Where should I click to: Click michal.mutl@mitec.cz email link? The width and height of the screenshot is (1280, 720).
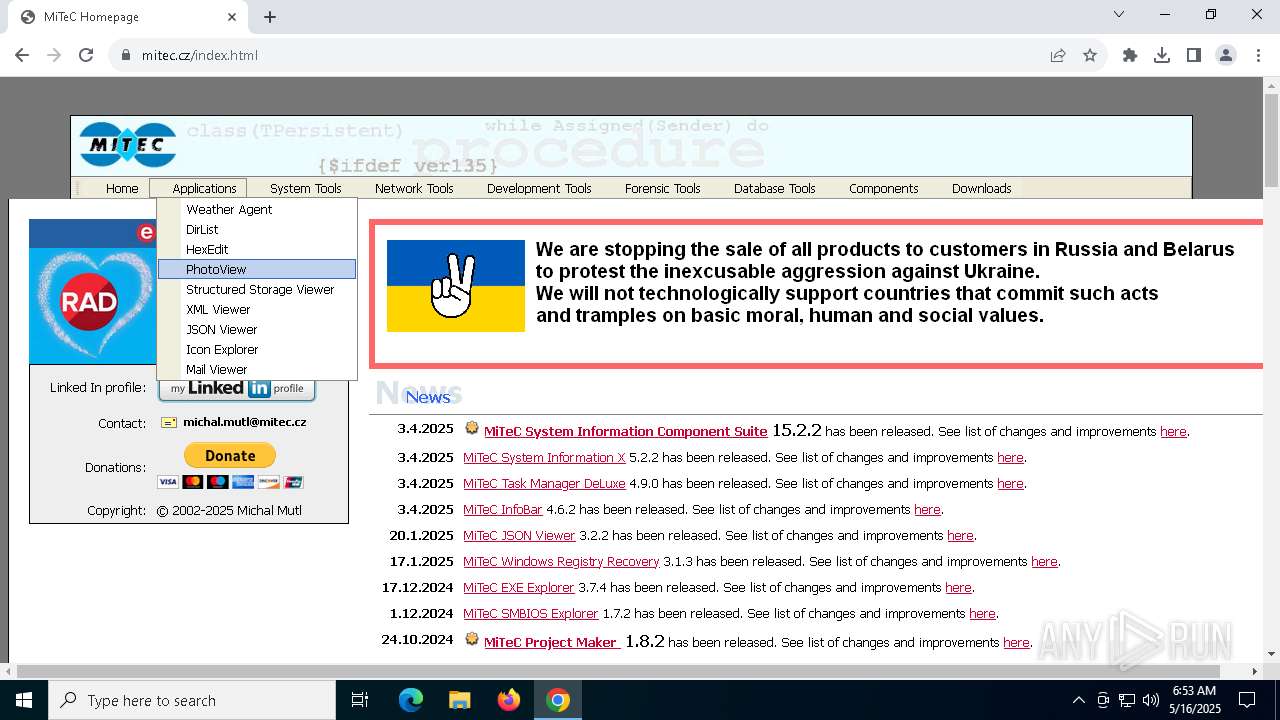pos(244,422)
